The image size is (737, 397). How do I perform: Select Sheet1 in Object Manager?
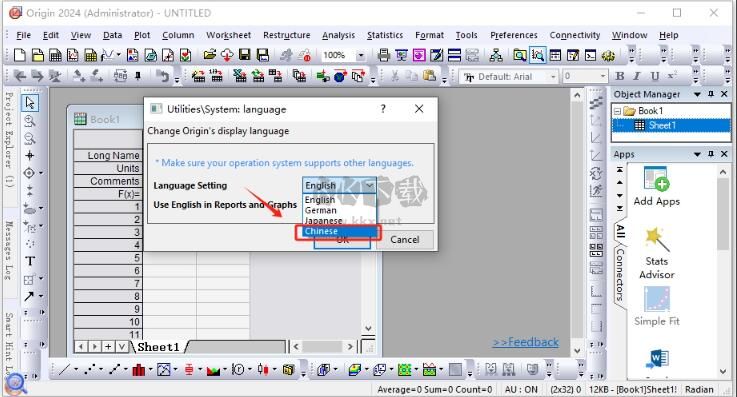tap(671, 125)
